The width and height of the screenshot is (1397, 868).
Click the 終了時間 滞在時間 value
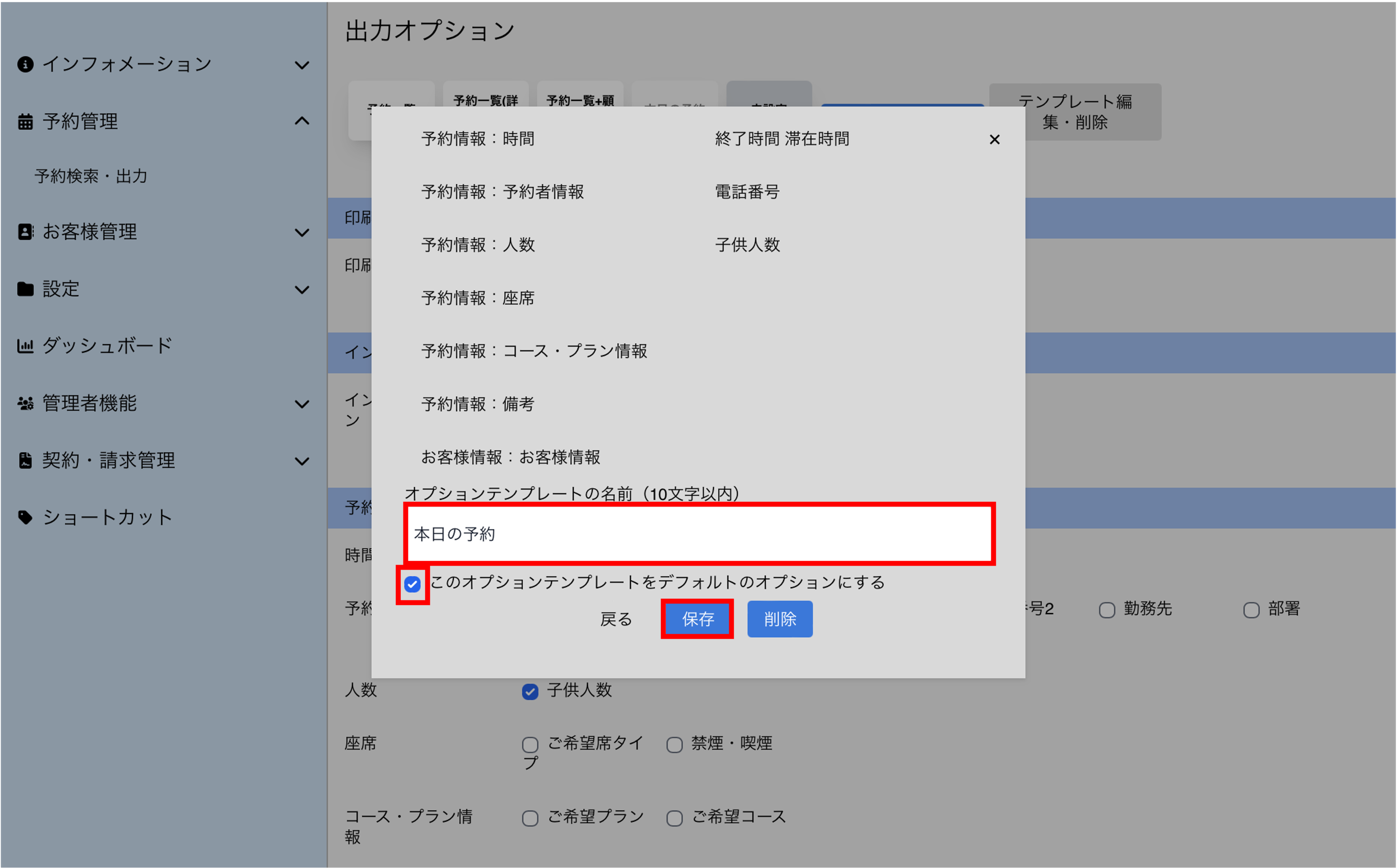click(782, 139)
